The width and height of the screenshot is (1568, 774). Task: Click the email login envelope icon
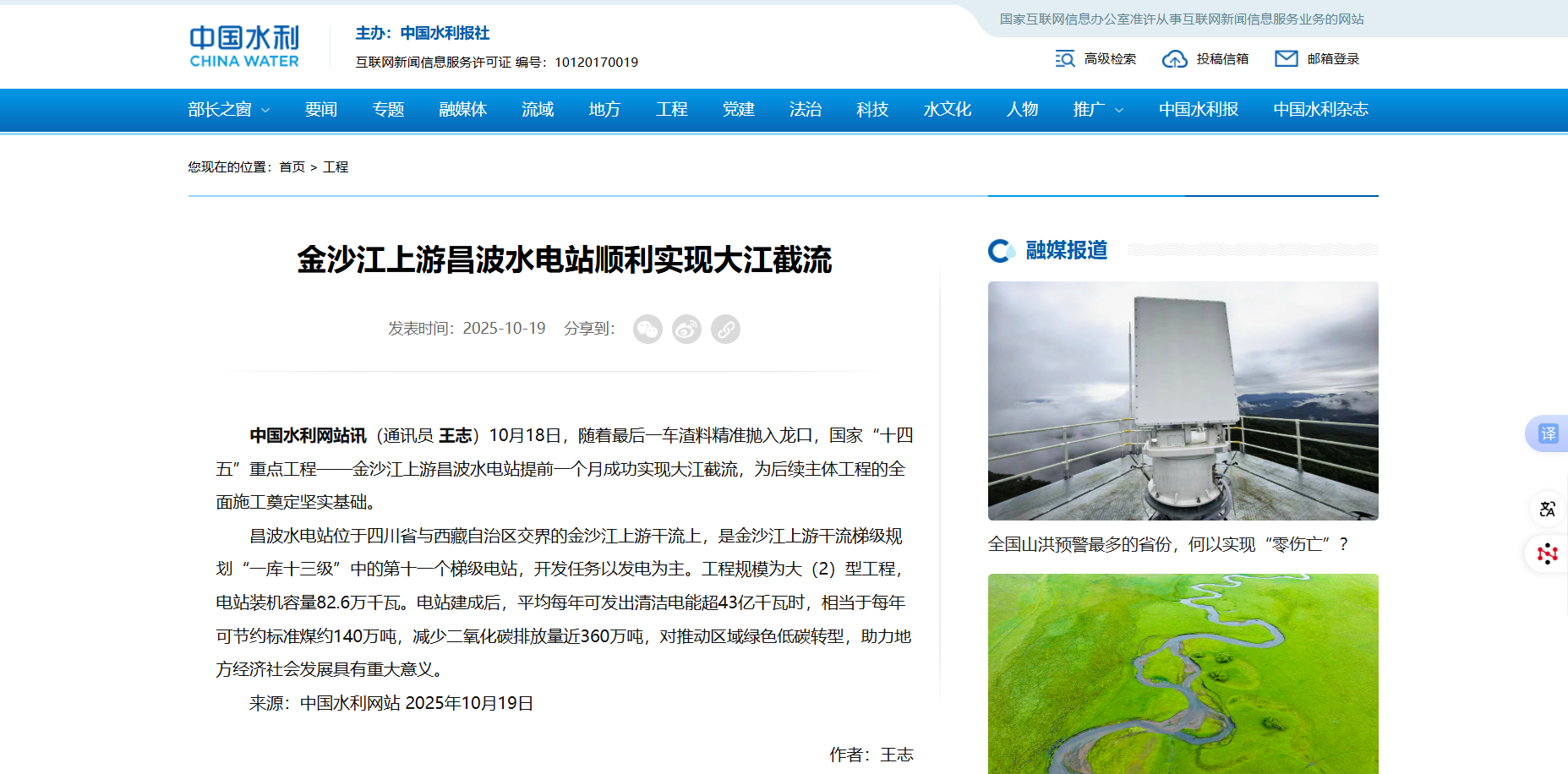(1286, 58)
